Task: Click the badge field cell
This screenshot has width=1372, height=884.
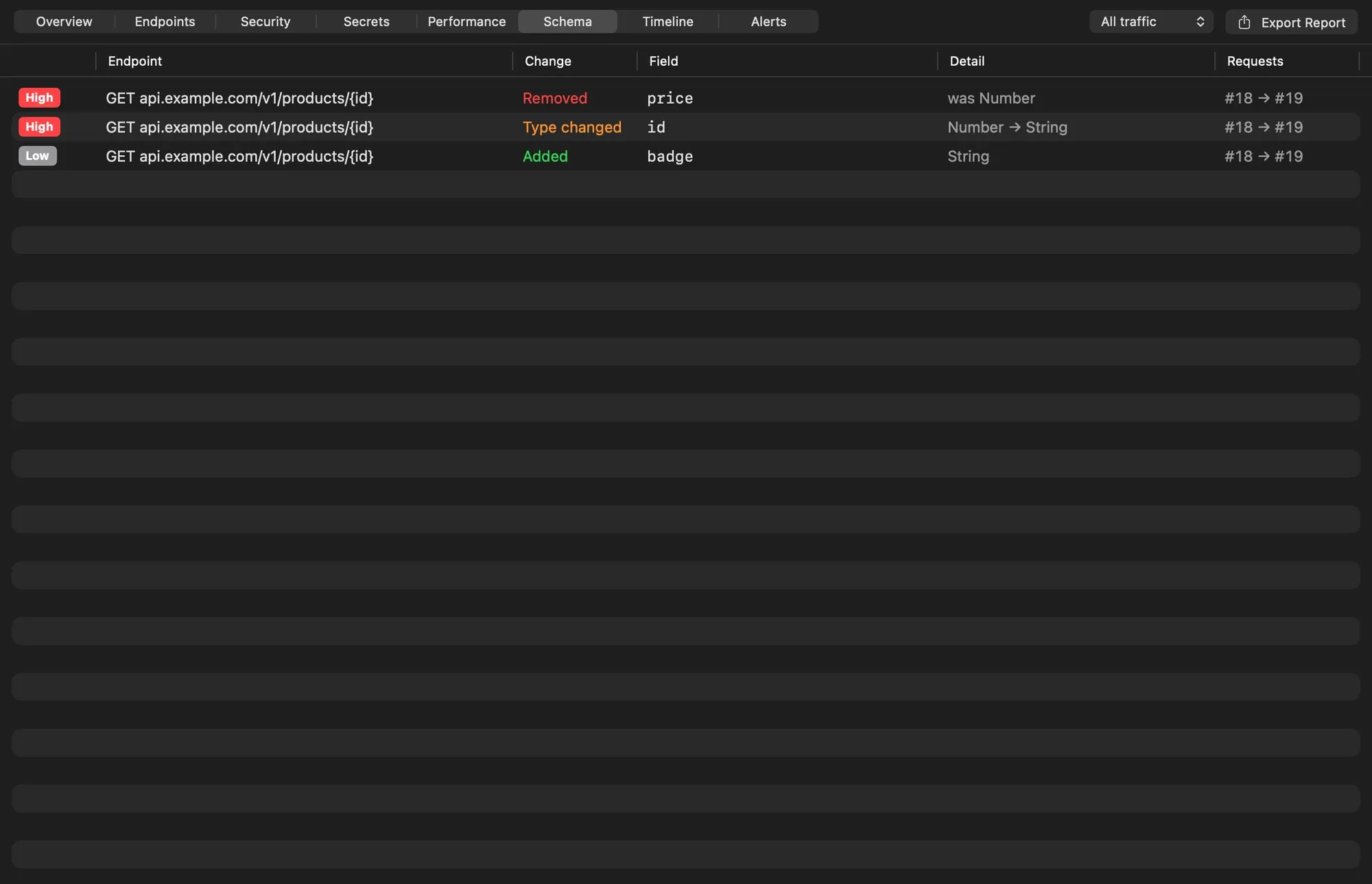Action: point(670,156)
